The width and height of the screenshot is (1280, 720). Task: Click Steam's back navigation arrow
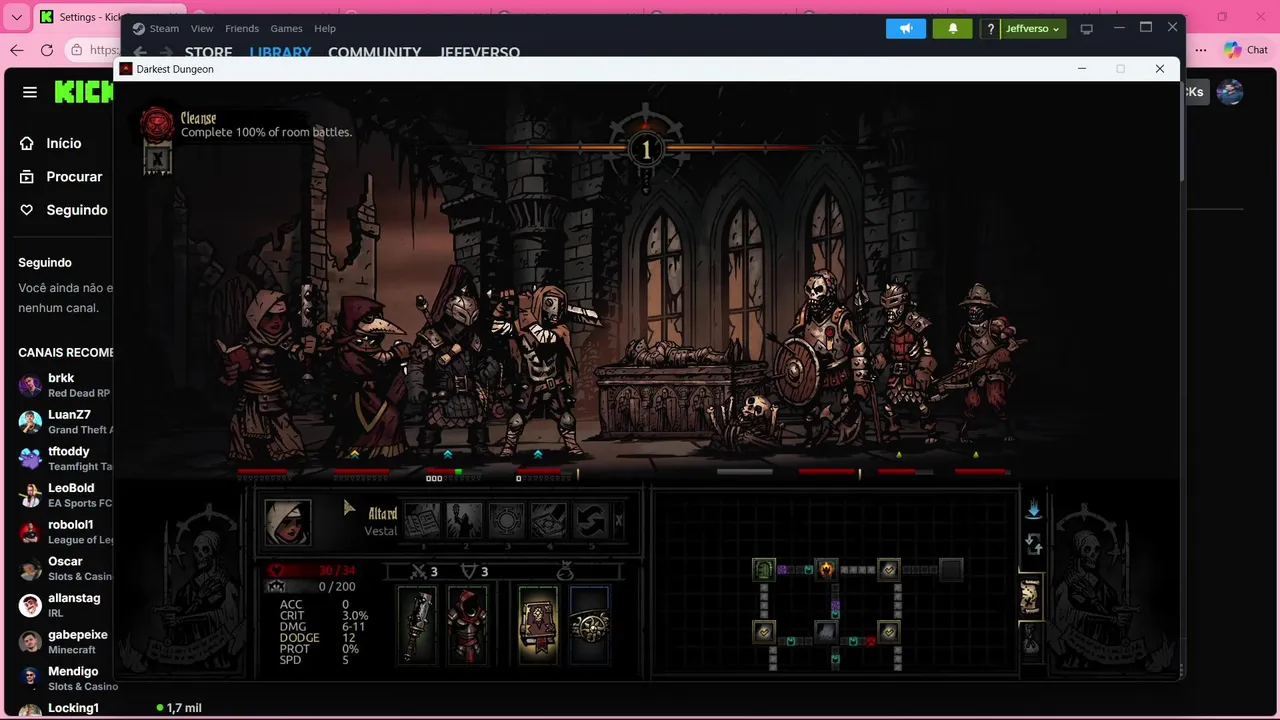(140, 52)
